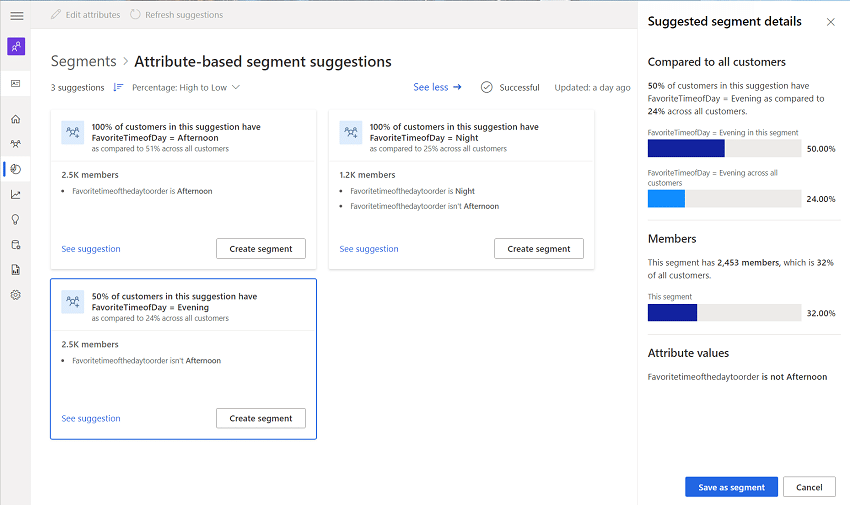
Task: Click the 'Successful' status text
Action: click(519, 87)
